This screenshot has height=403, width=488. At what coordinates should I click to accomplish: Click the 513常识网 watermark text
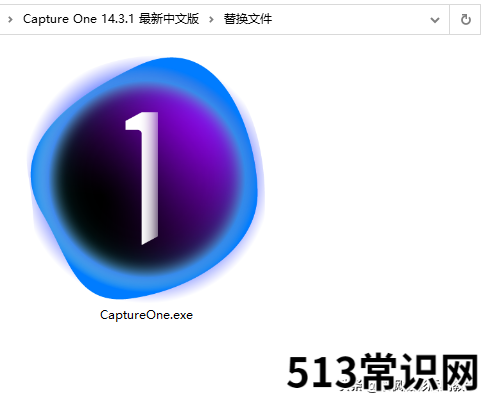tap(382, 372)
